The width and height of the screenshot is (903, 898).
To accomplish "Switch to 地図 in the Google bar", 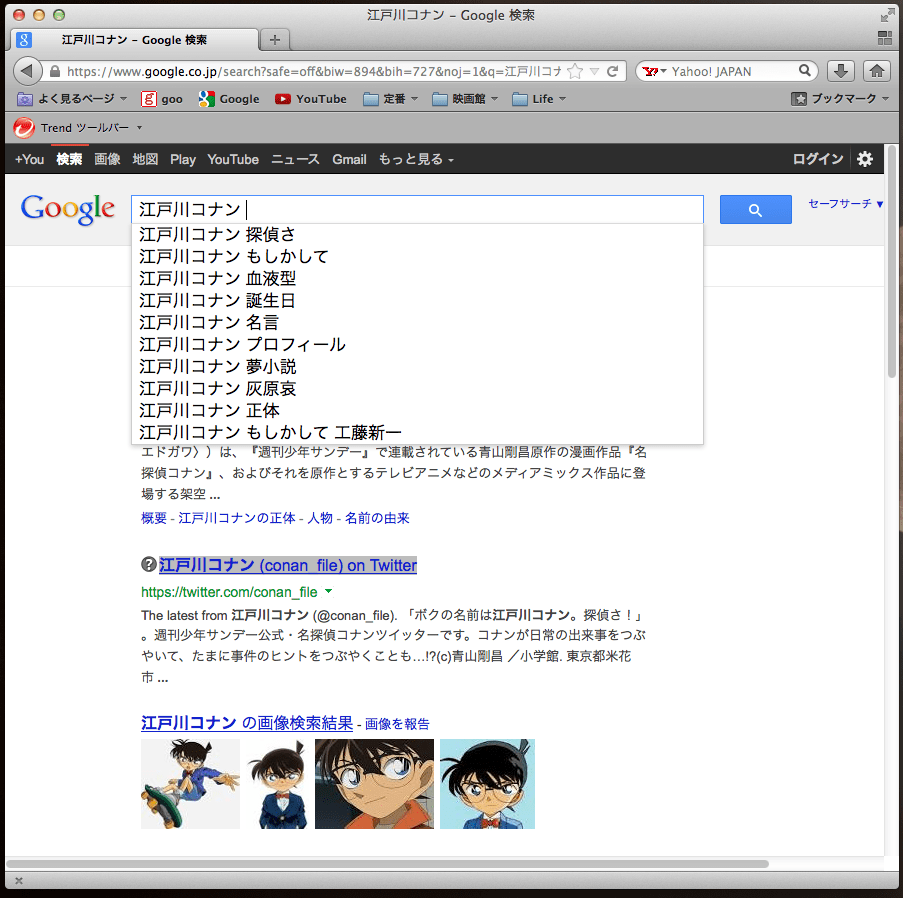I will click(145, 159).
